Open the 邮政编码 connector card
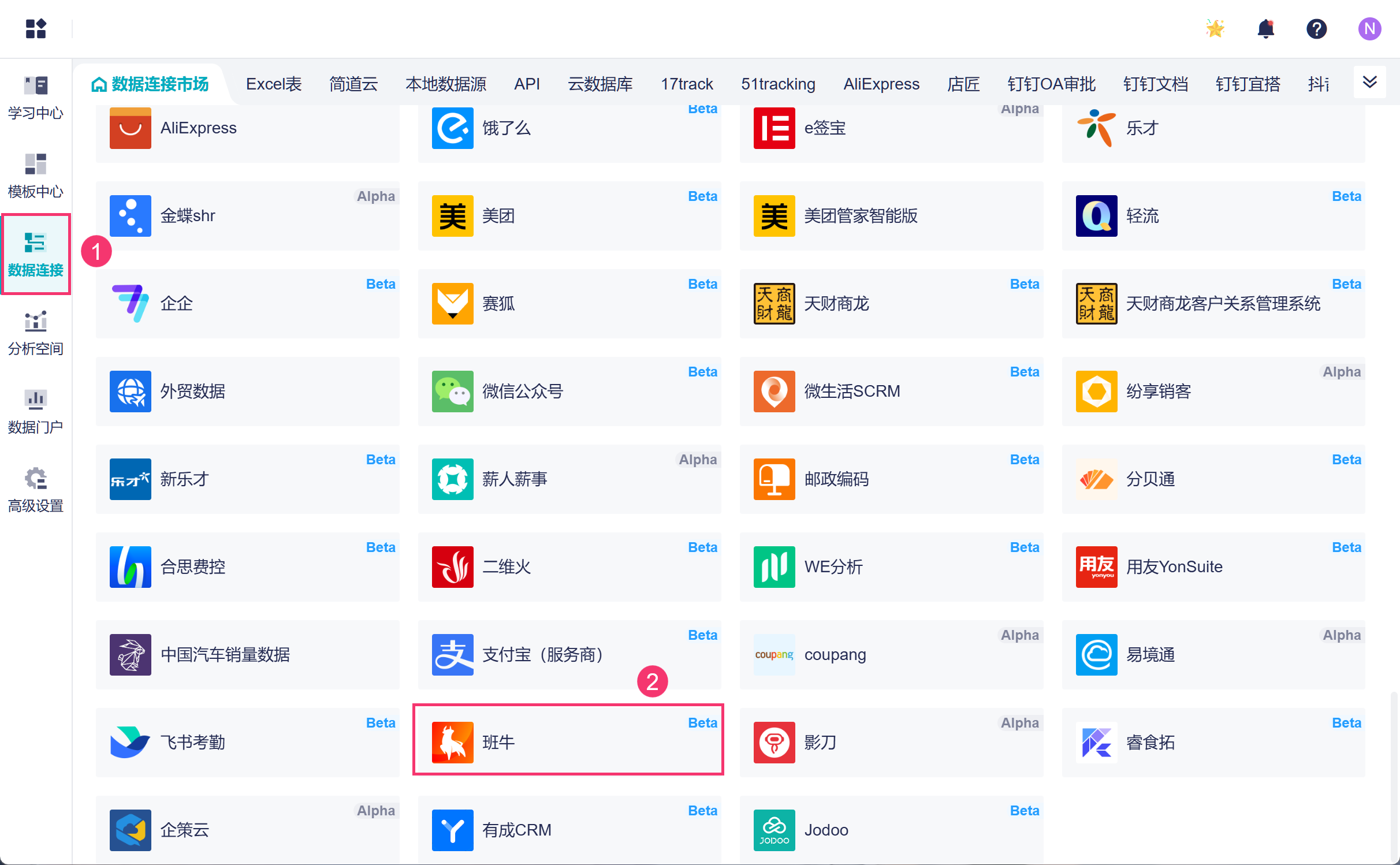 click(x=891, y=479)
